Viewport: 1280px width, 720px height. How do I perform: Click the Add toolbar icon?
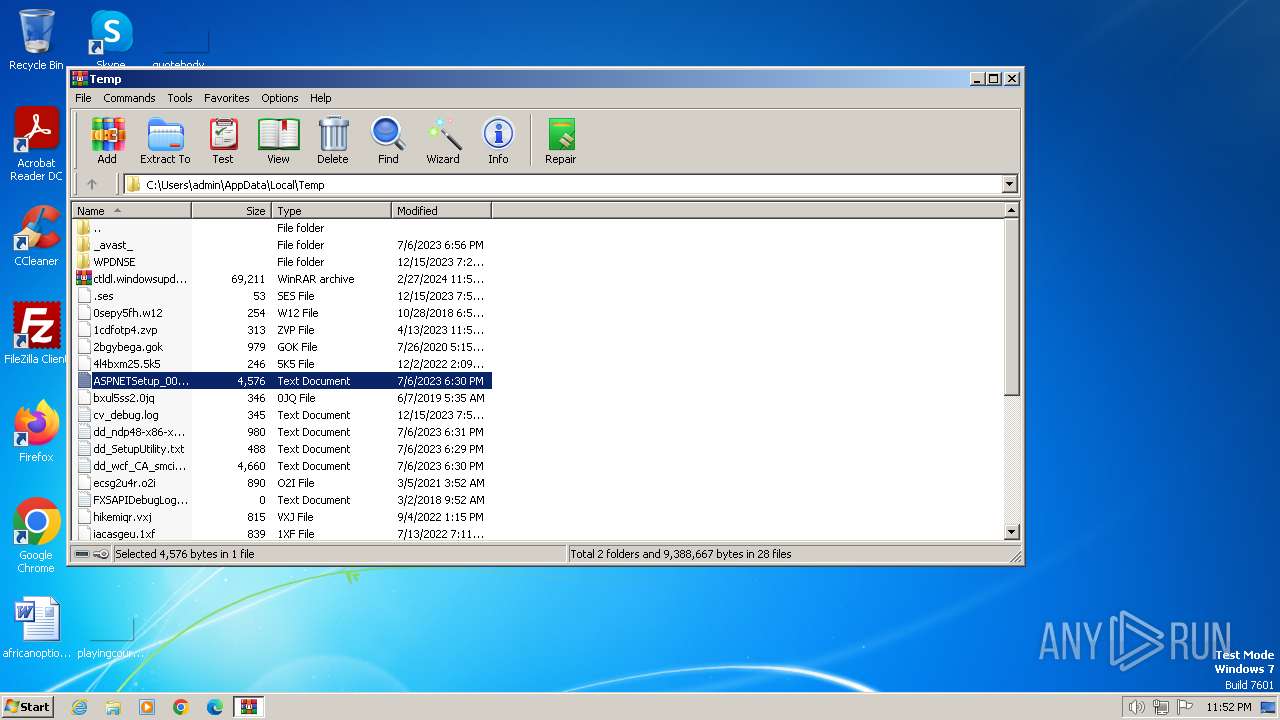pos(107,140)
